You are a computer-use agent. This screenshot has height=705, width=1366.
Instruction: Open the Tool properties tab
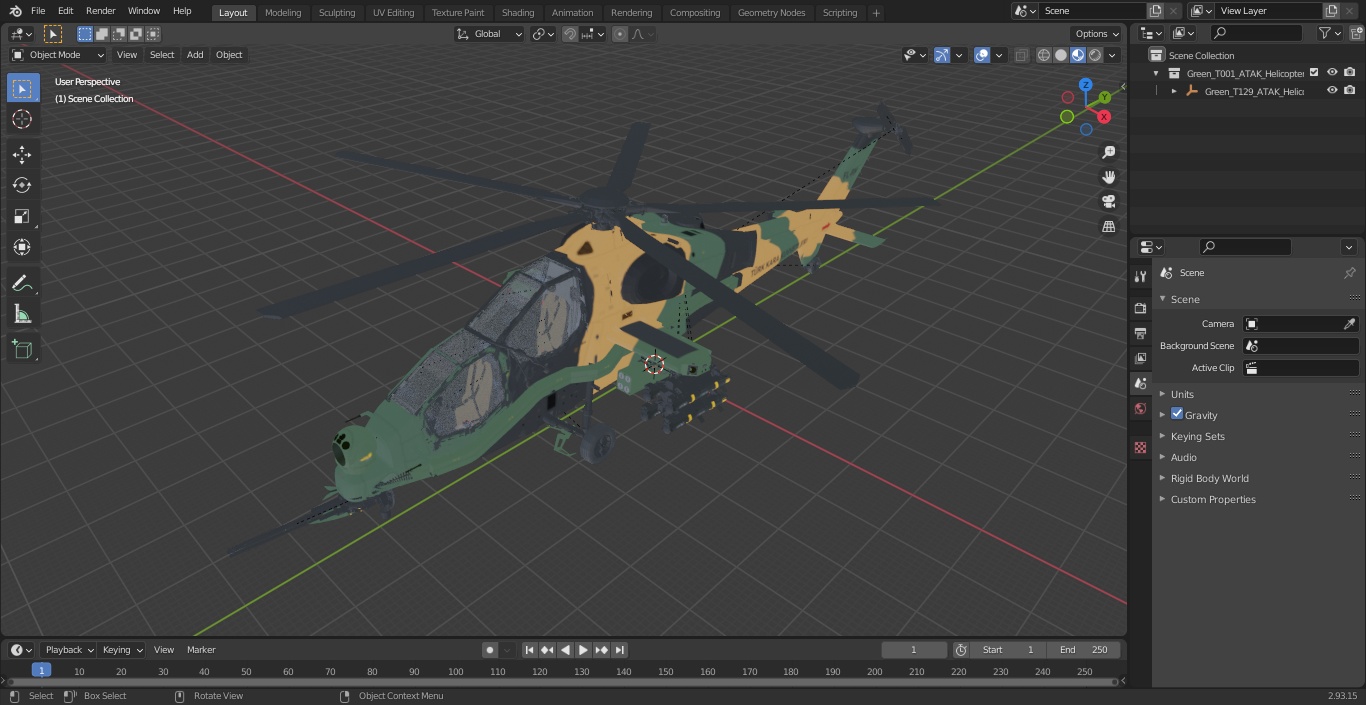coord(1140,276)
